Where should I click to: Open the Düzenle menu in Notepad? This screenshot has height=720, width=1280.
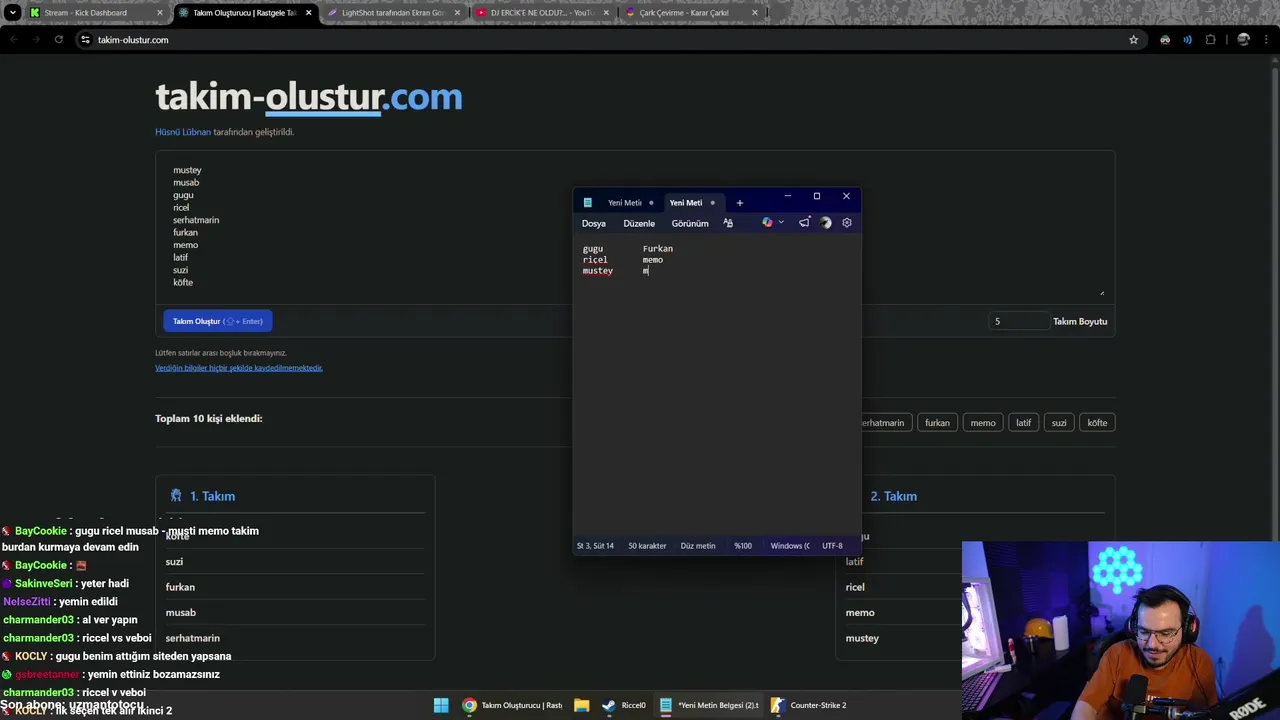point(639,224)
